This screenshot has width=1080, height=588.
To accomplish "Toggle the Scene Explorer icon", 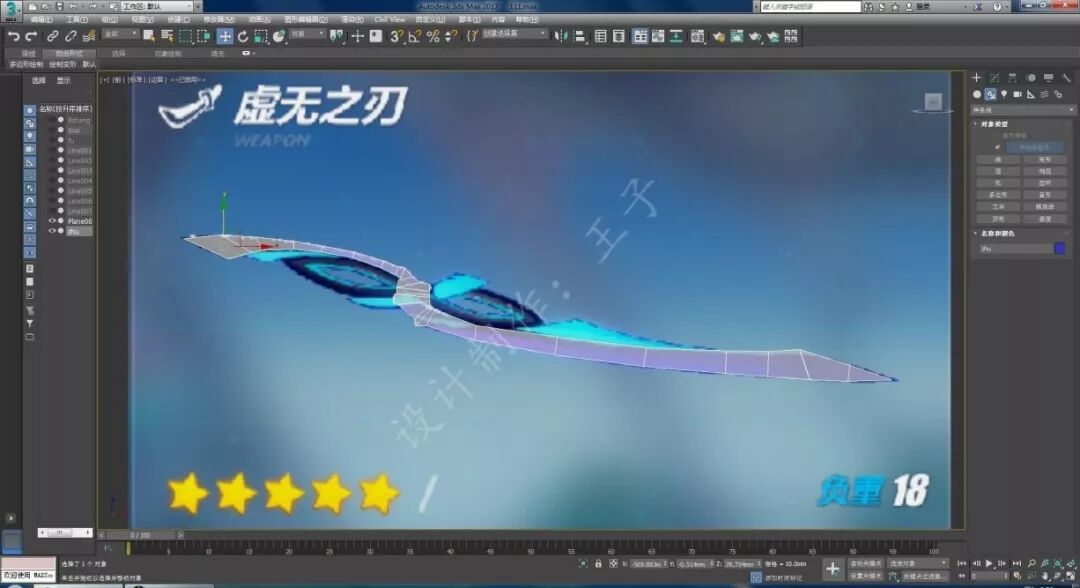I will point(601,36).
